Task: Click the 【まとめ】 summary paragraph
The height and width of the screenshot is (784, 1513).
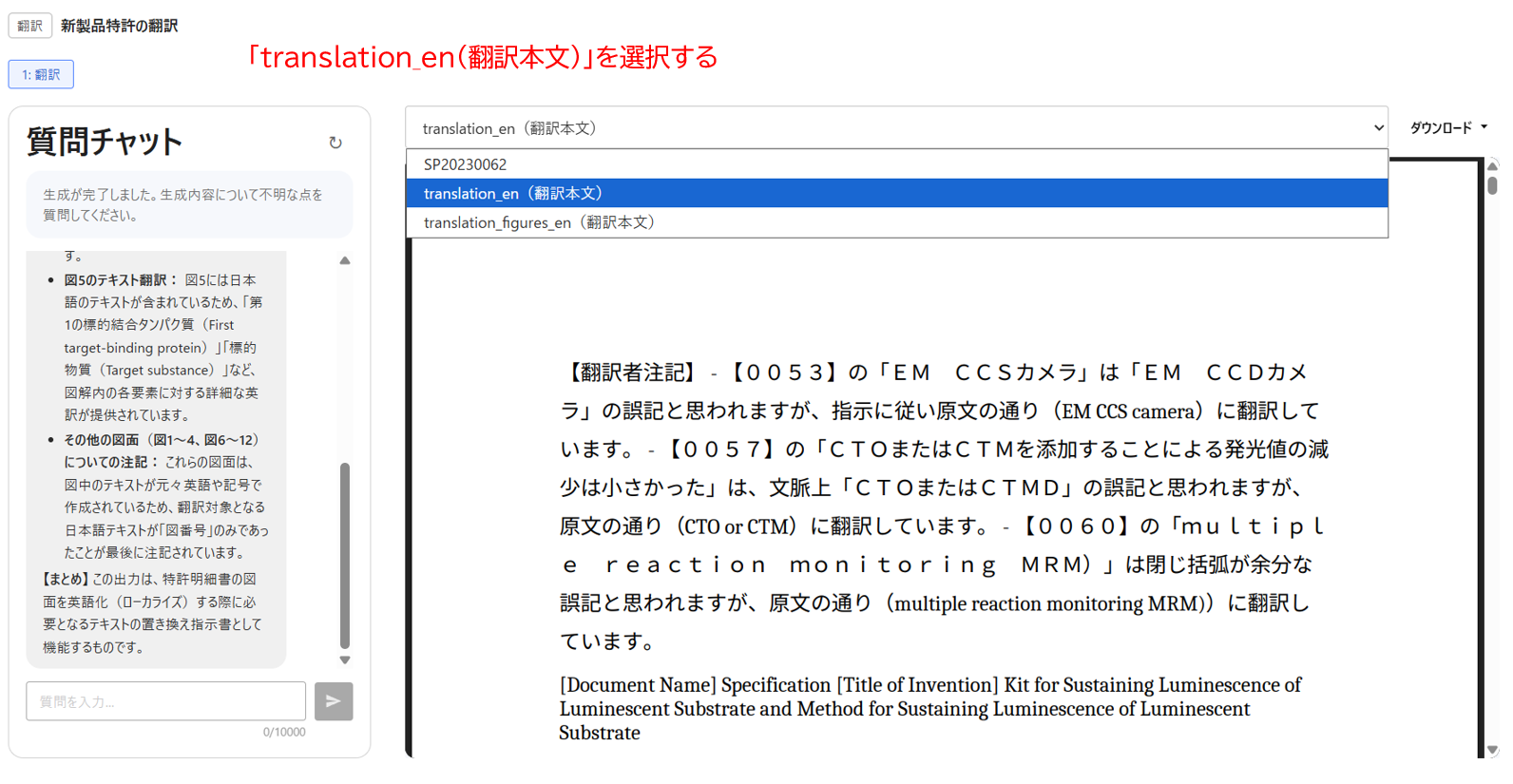Action: (152, 613)
